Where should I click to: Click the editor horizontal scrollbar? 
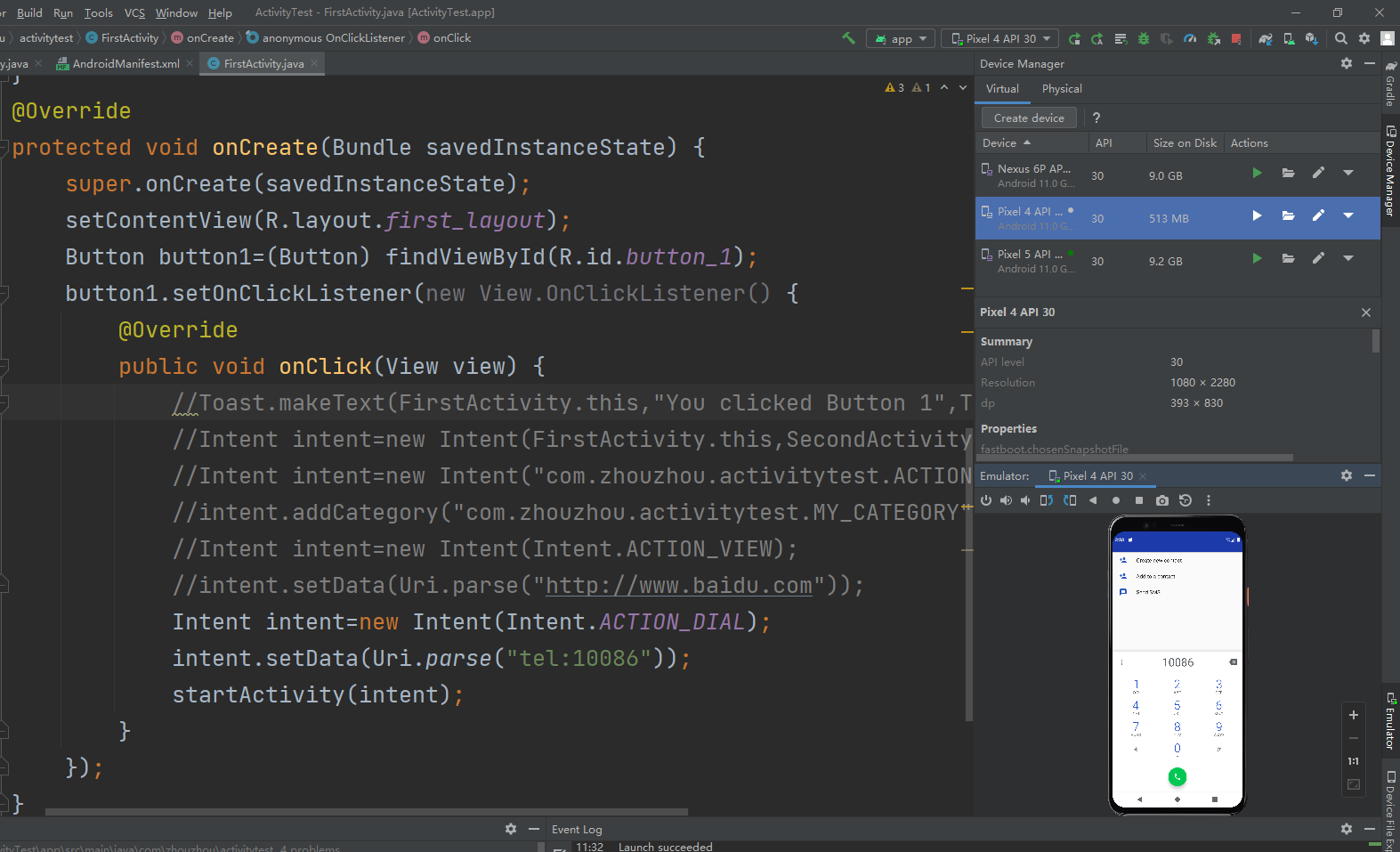(x=366, y=812)
